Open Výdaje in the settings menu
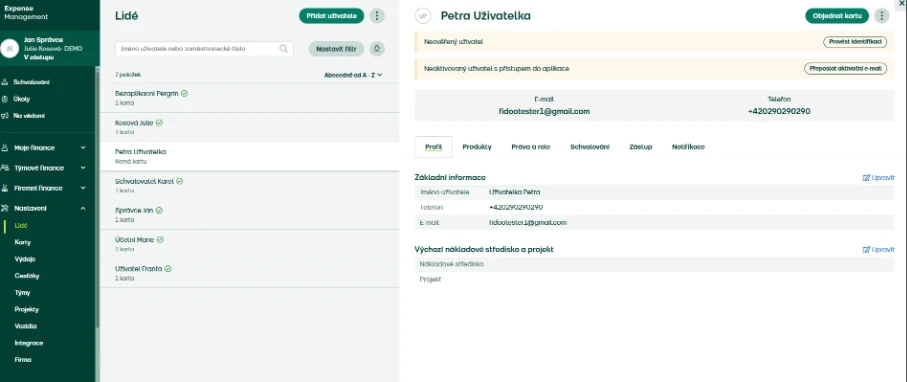This screenshot has width=907, height=382. 25,259
